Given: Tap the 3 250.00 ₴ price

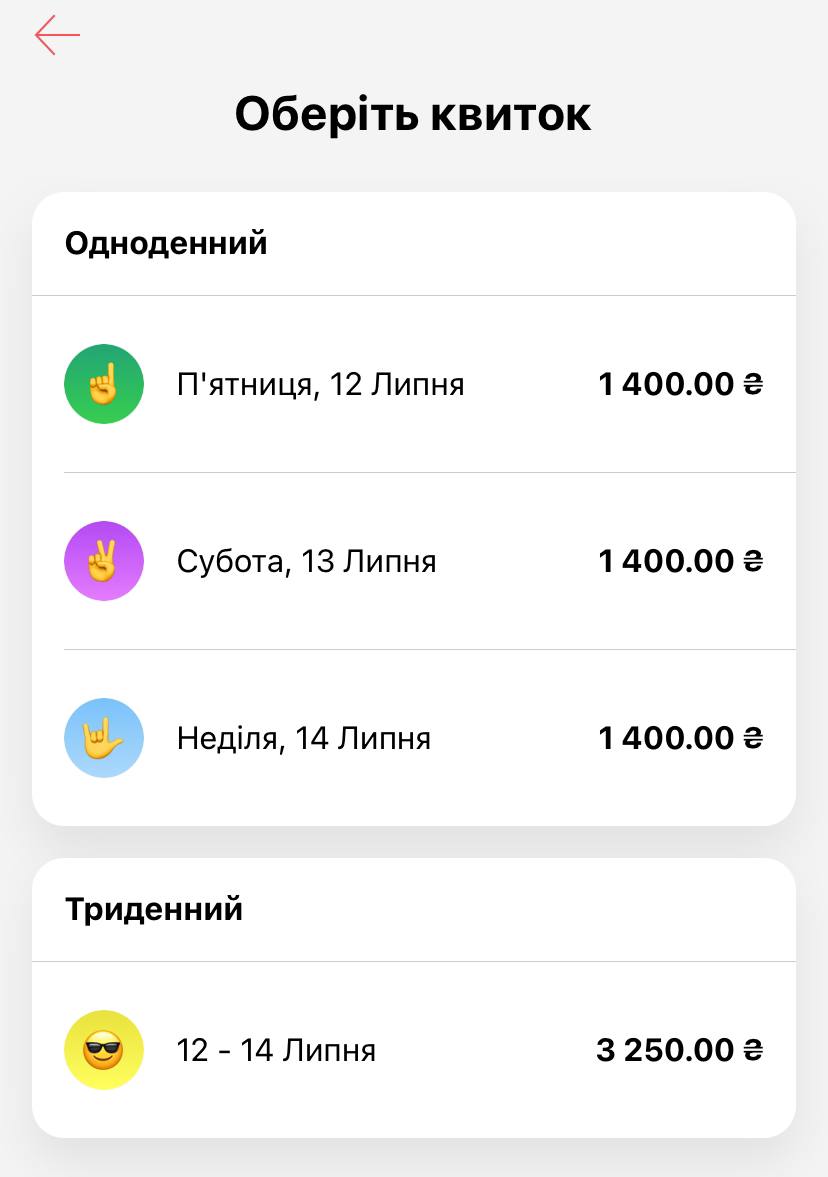Looking at the screenshot, I should coord(665,1050).
